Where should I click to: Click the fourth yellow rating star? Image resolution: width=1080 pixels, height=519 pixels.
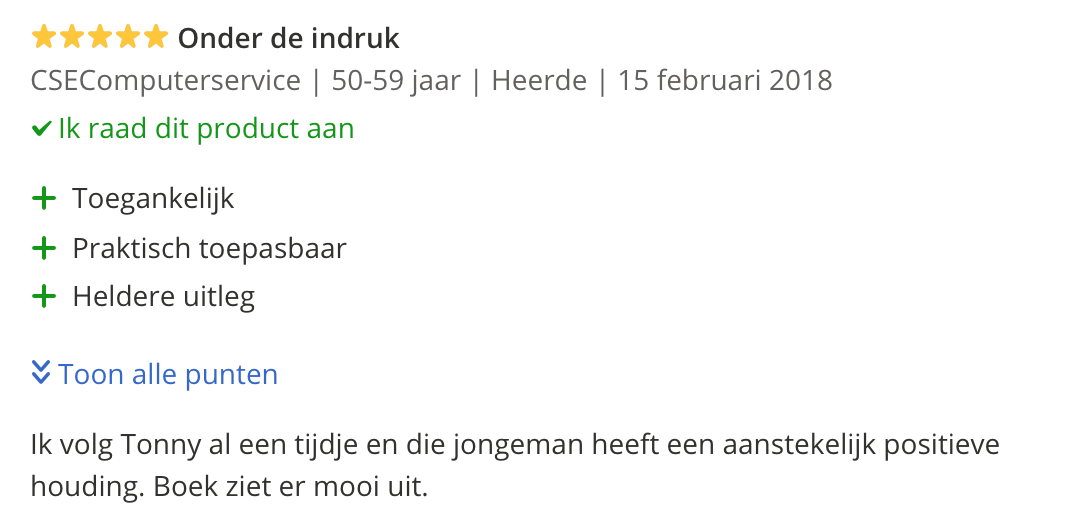128,38
